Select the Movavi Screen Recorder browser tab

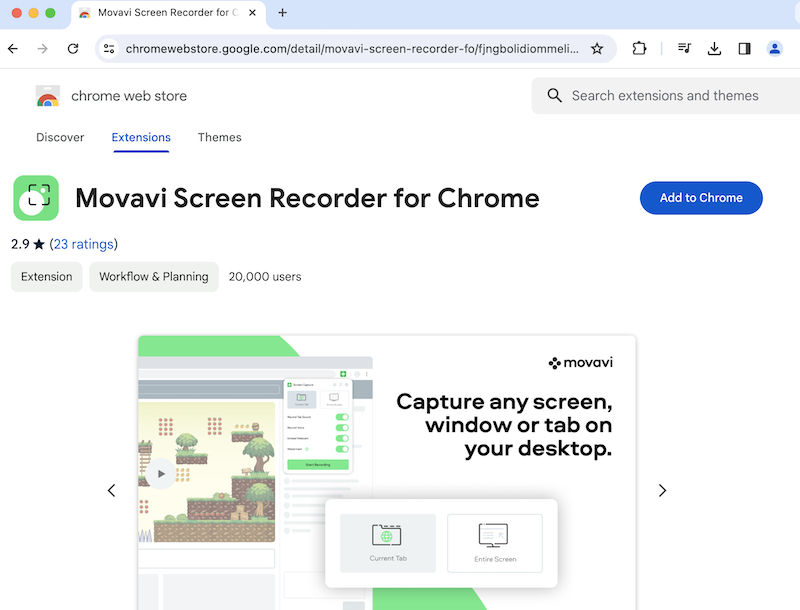coord(168,14)
